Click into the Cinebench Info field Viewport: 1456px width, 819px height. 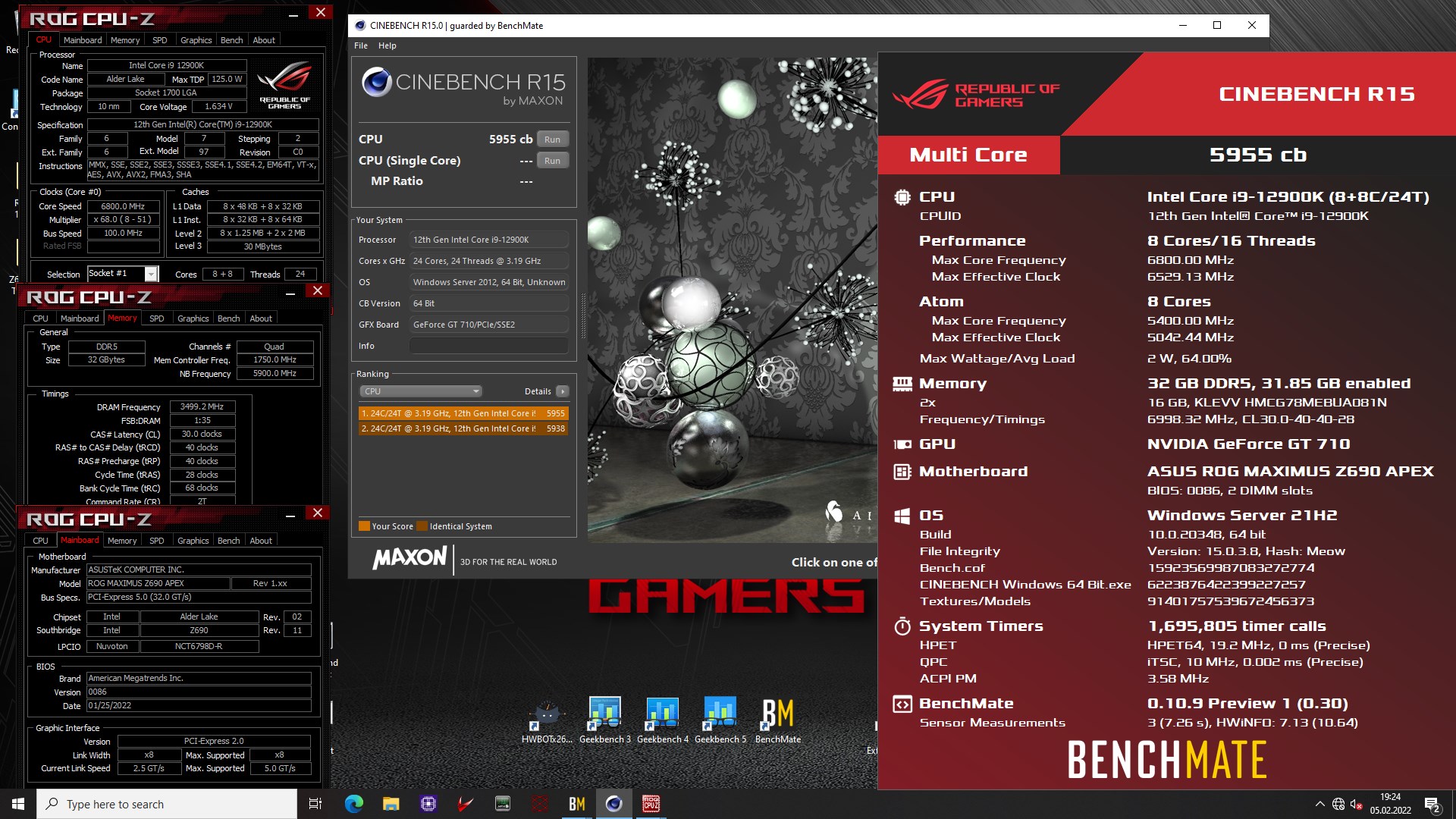coord(488,346)
